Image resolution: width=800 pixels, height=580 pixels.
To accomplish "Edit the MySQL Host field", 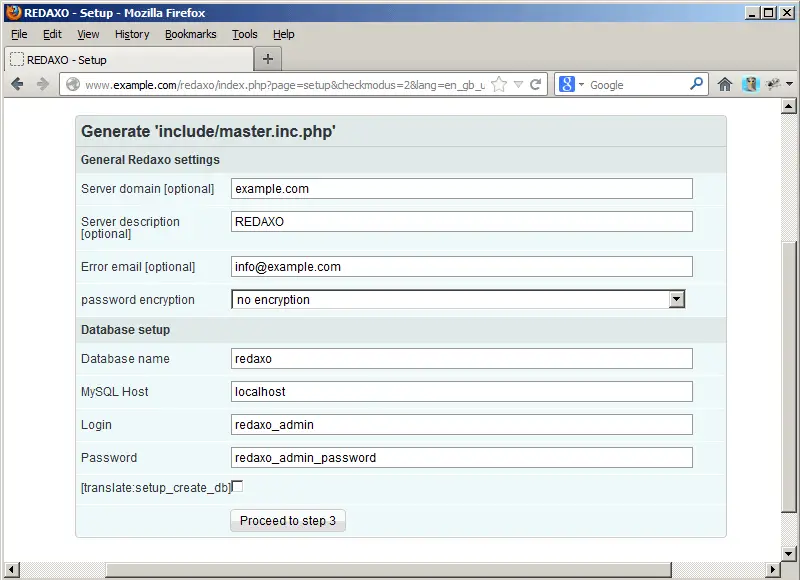I will pyautogui.click(x=462, y=392).
